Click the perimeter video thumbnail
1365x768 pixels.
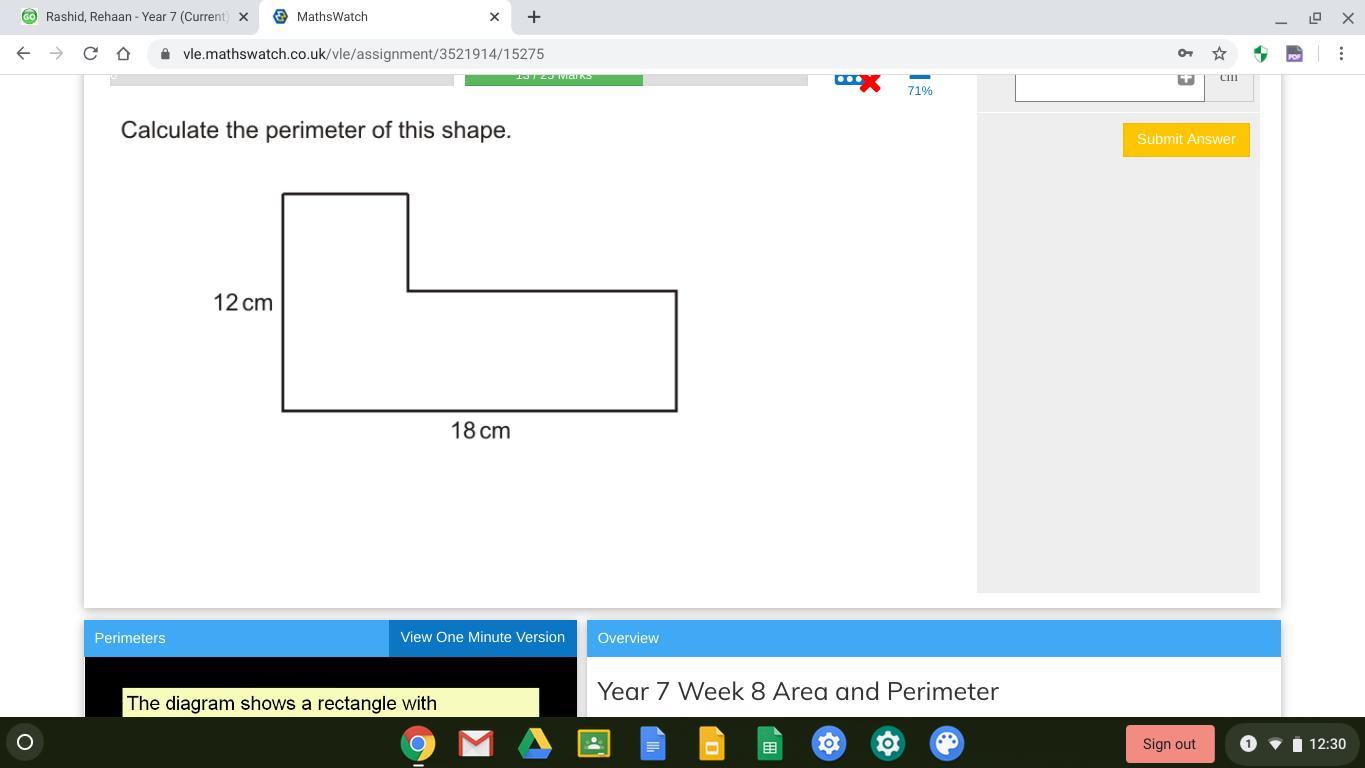(x=331, y=687)
